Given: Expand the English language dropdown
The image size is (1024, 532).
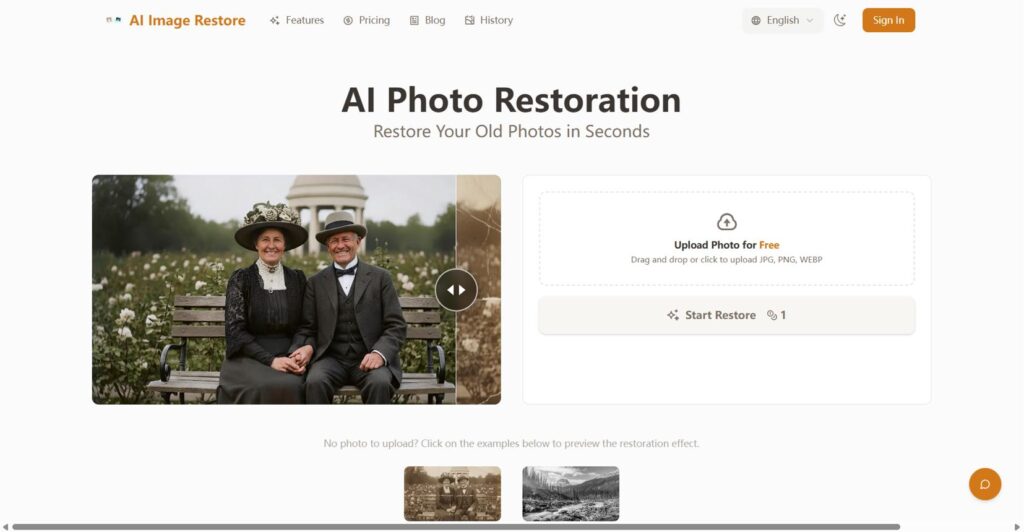Looking at the screenshot, I should click(783, 20).
